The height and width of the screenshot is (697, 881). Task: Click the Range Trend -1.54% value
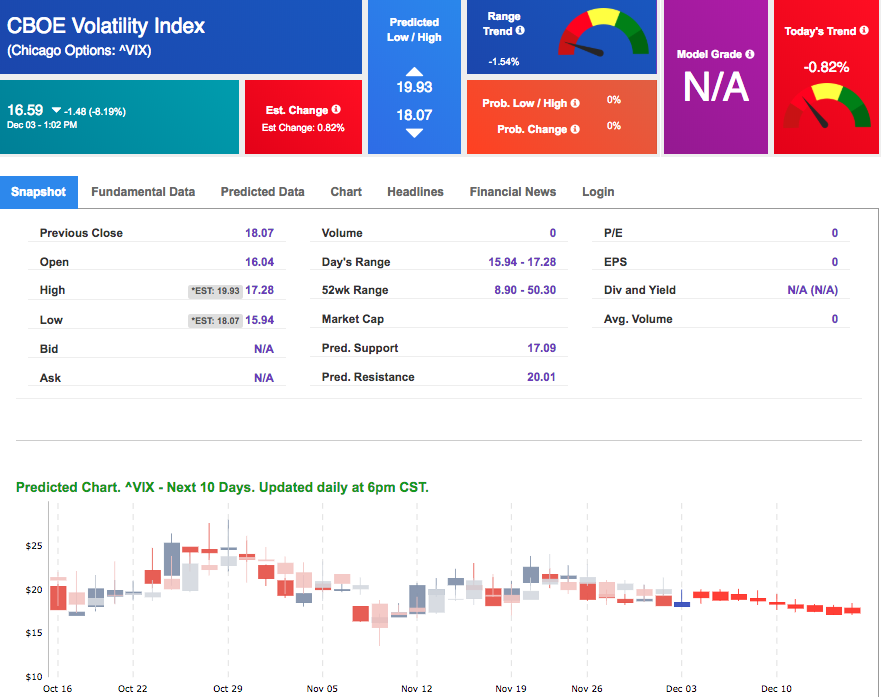coord(503,62)
